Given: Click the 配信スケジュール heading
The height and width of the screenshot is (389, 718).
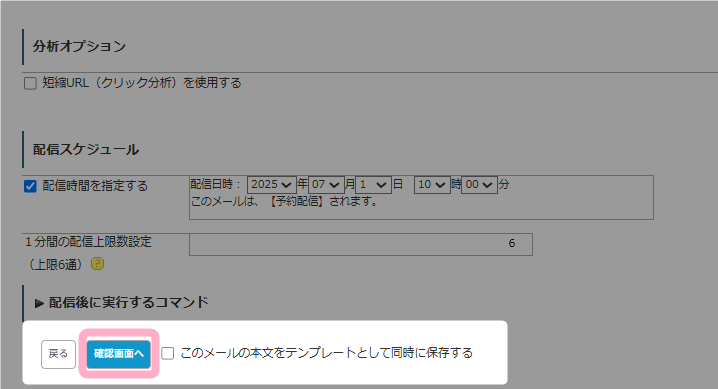Looking at the screenshot, I should [86, 150].
